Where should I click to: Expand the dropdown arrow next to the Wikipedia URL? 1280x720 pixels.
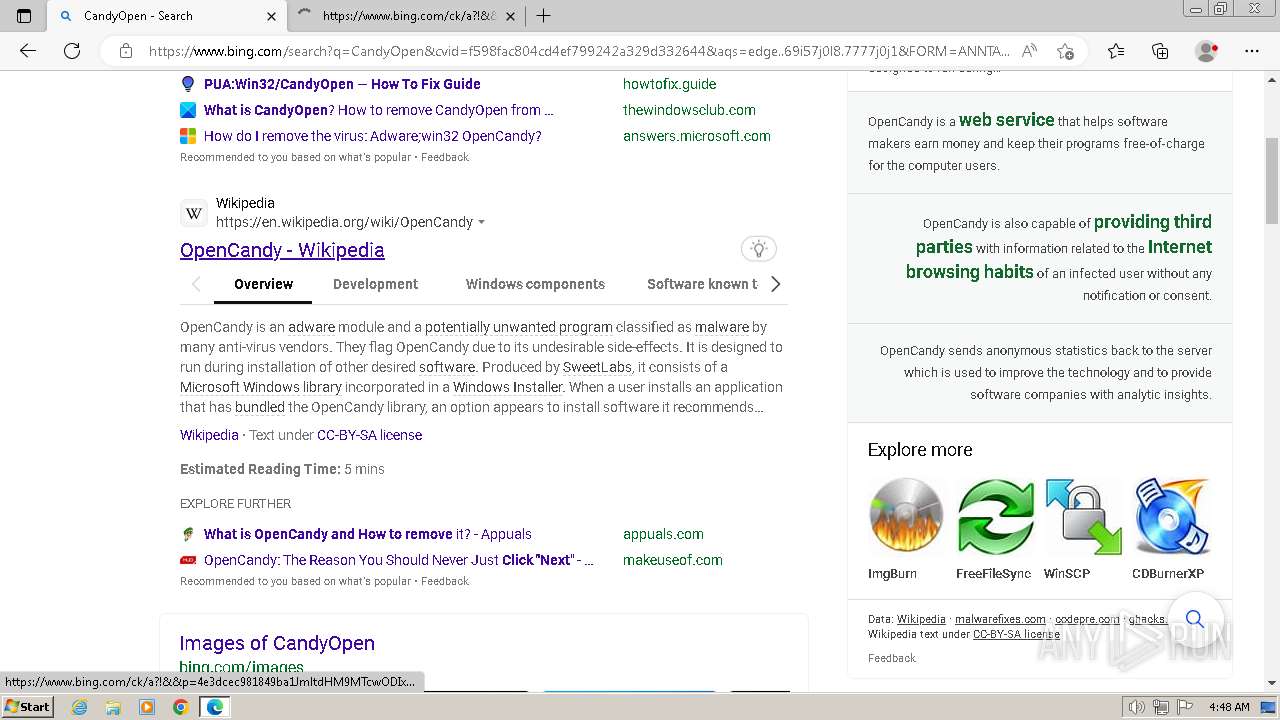(x=482, y=223)
